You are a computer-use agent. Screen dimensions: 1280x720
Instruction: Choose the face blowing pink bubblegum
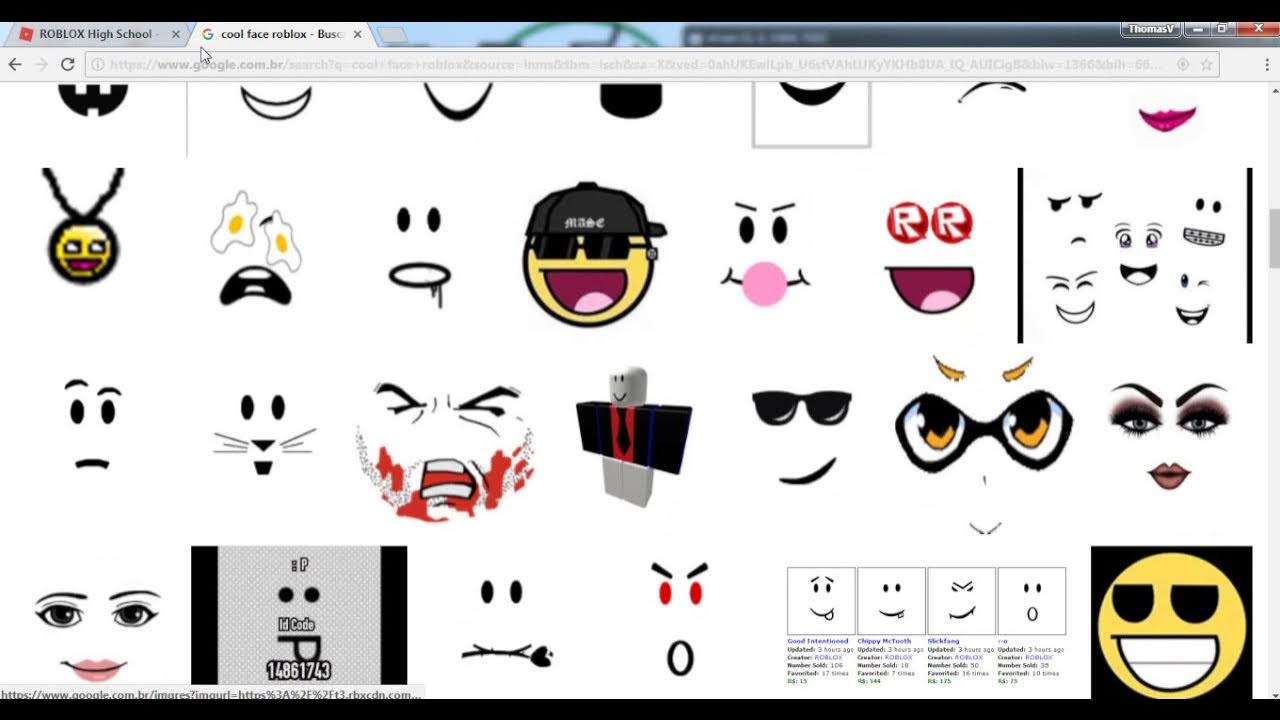click(765, 254)
